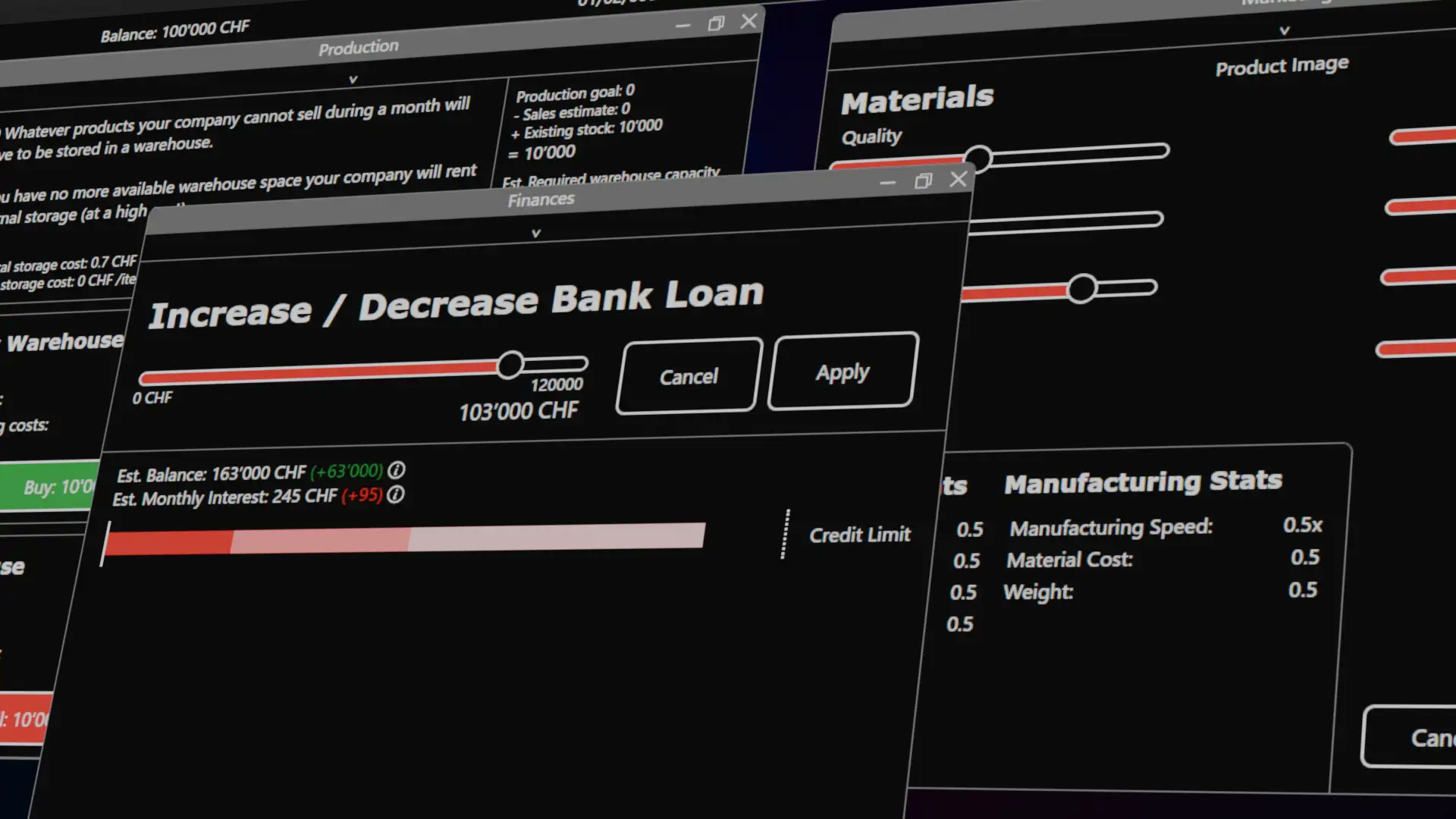Expand the chevron on the right window header
The height and width of the screenshot is (819, 1456).
point(1284,31)
